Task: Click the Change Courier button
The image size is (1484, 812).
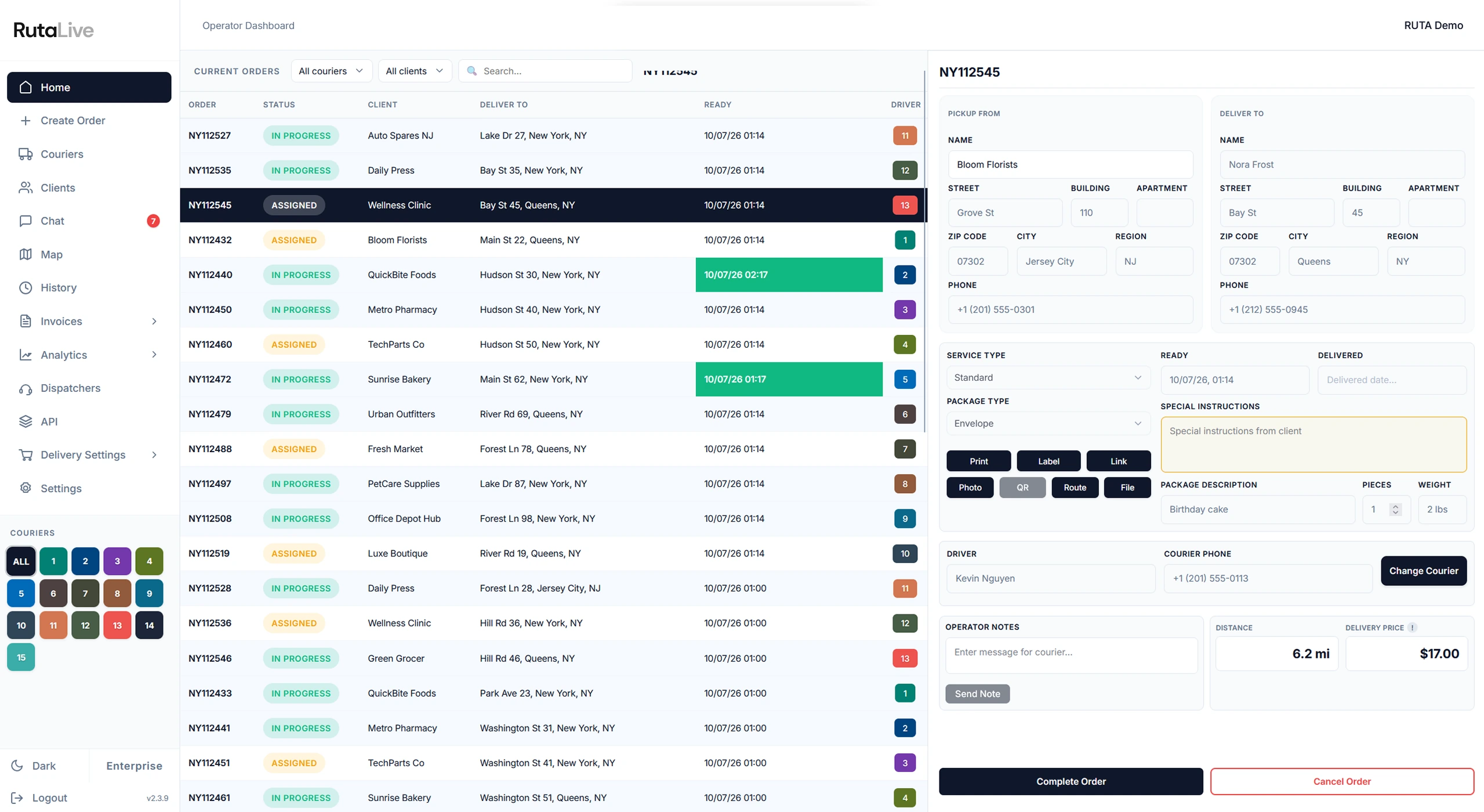Action: coord(1423,571)
